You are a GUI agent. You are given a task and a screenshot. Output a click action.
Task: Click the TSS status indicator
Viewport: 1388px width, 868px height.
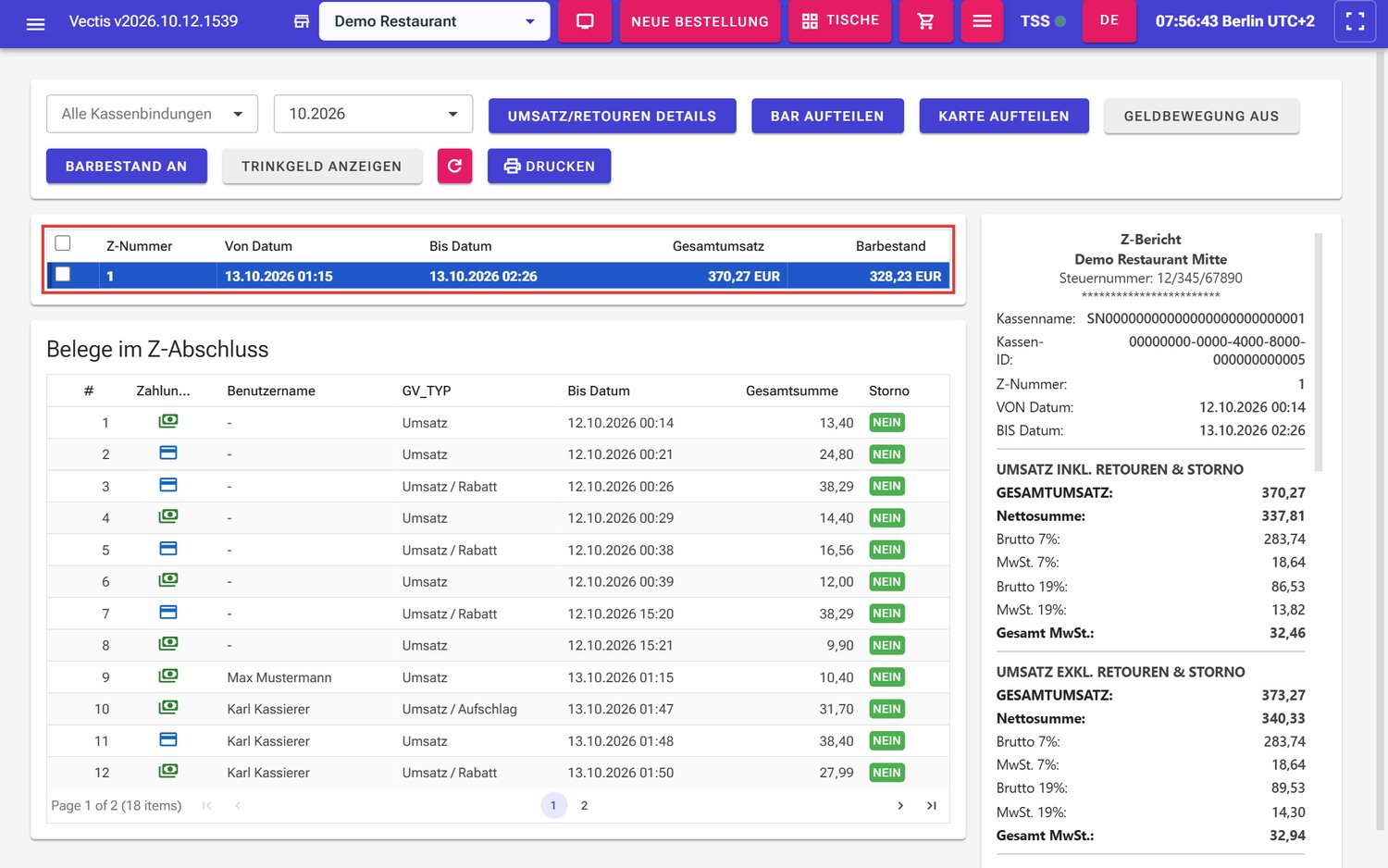click(1043, 21)
